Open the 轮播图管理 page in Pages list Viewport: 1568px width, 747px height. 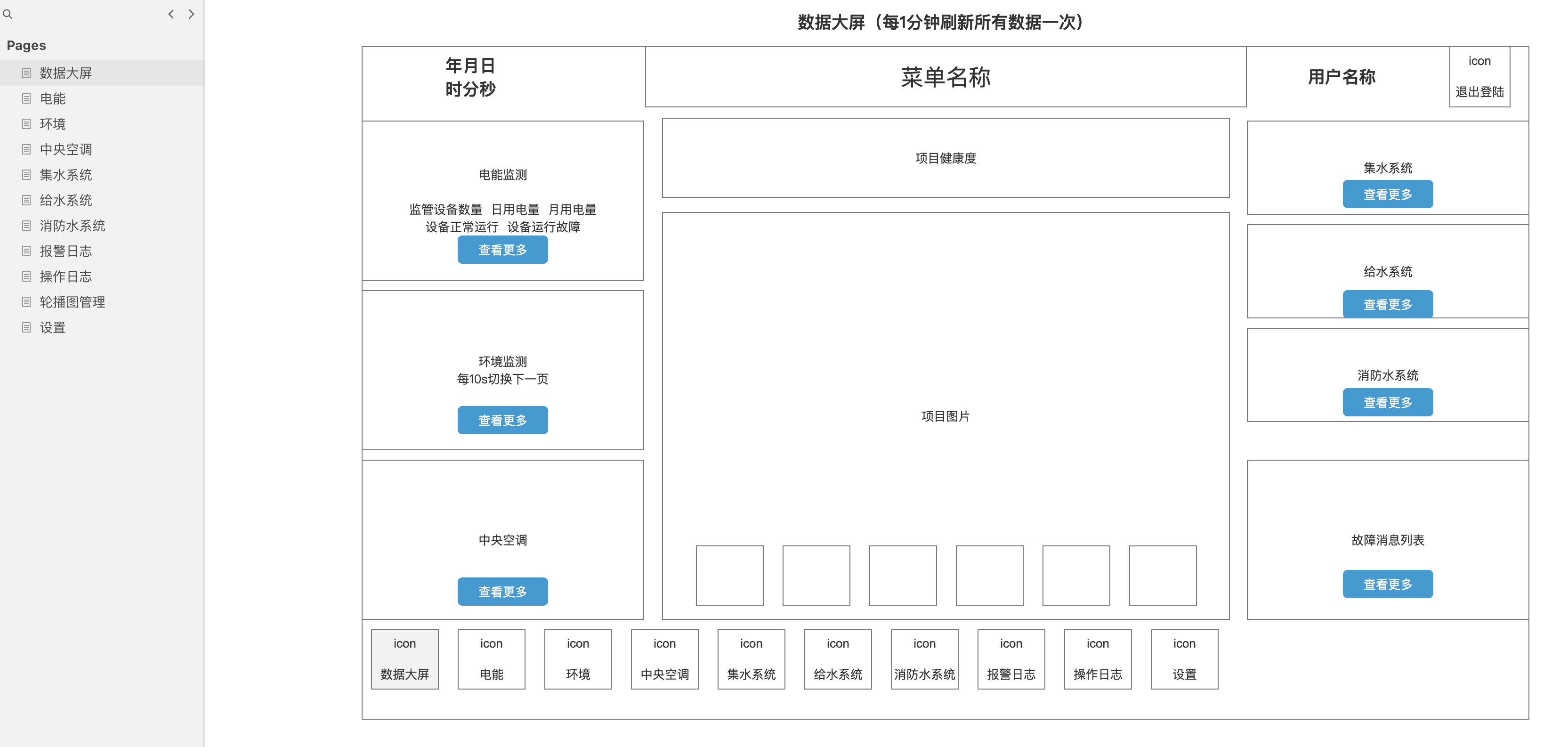point(102,302)
